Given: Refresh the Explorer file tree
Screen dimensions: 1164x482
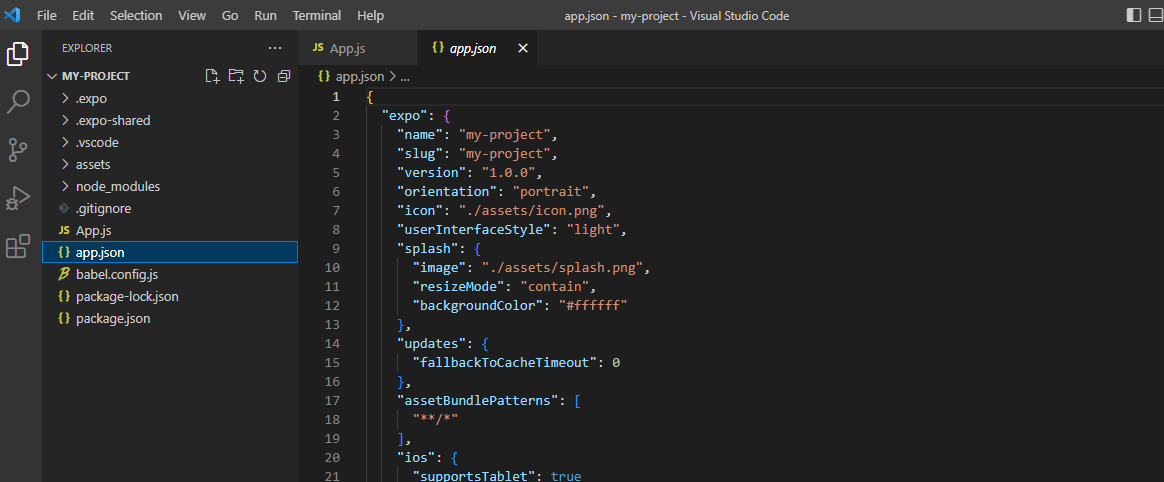Looking at the screenshot, I should click(x=260, y=76).
